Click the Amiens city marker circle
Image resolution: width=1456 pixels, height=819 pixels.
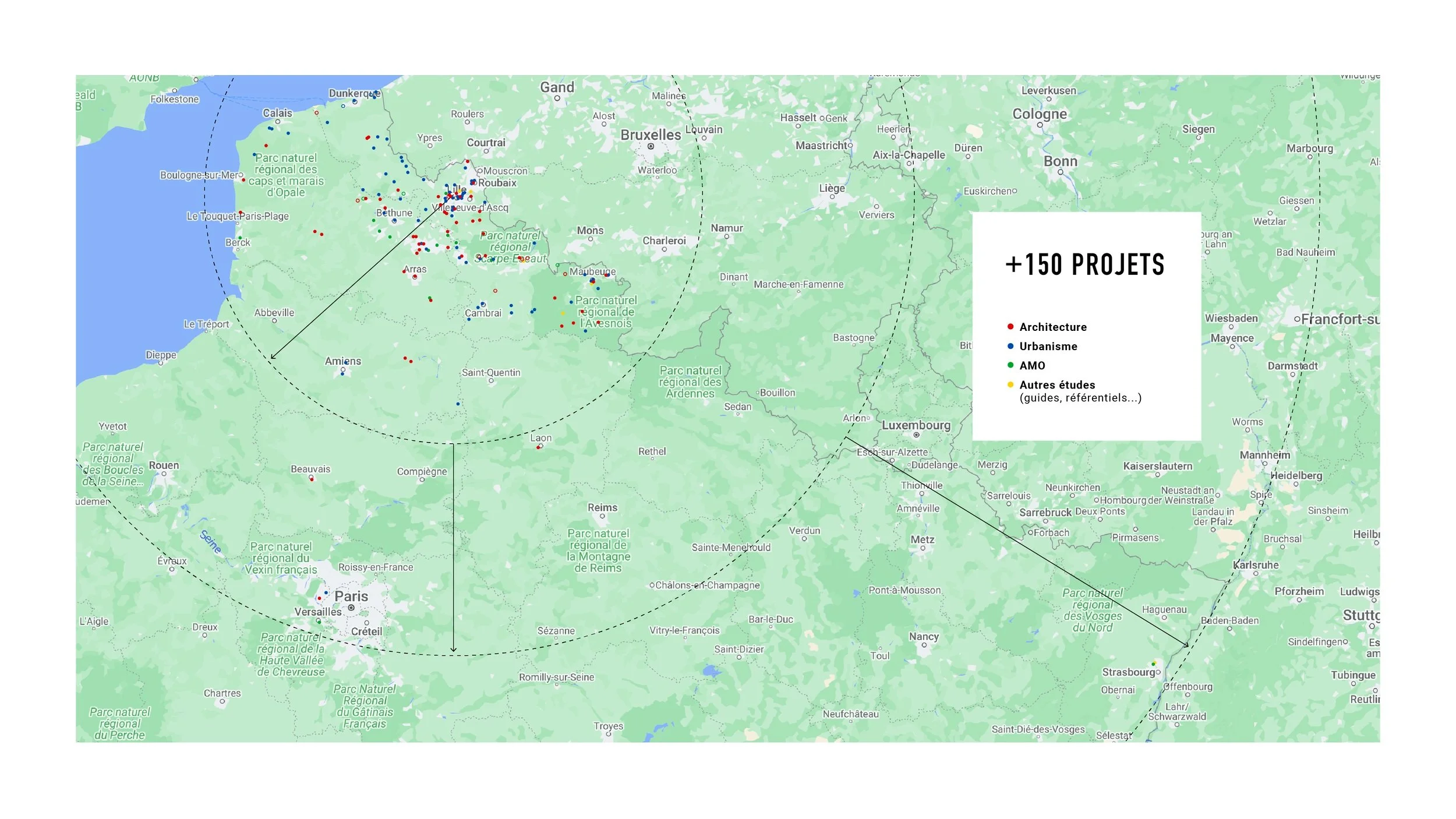coord(343,370)
